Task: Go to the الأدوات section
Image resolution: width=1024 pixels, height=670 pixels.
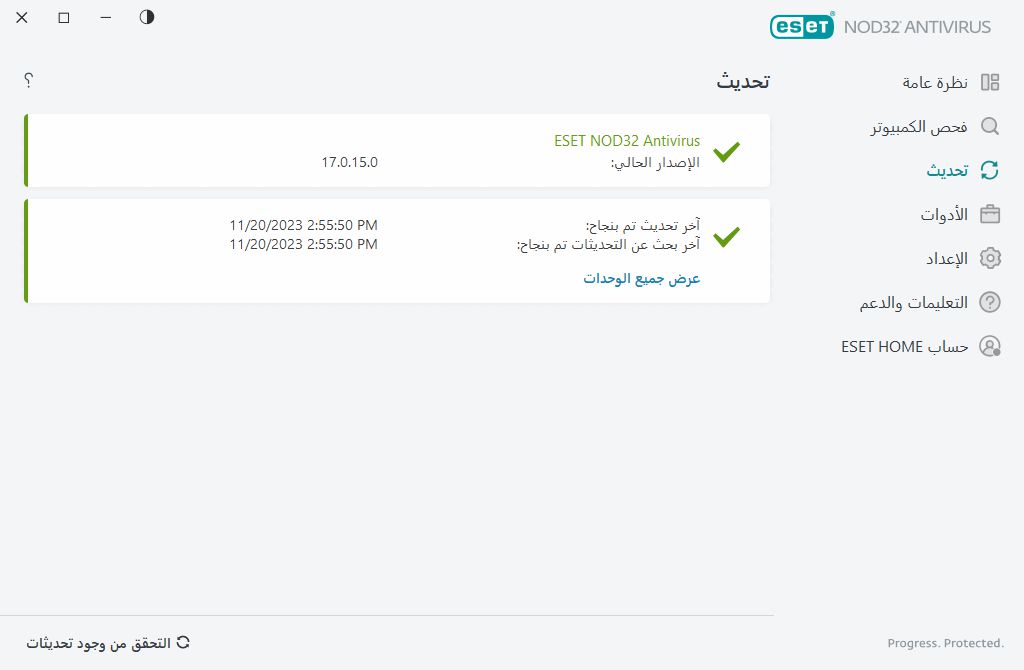Action: 944,214
